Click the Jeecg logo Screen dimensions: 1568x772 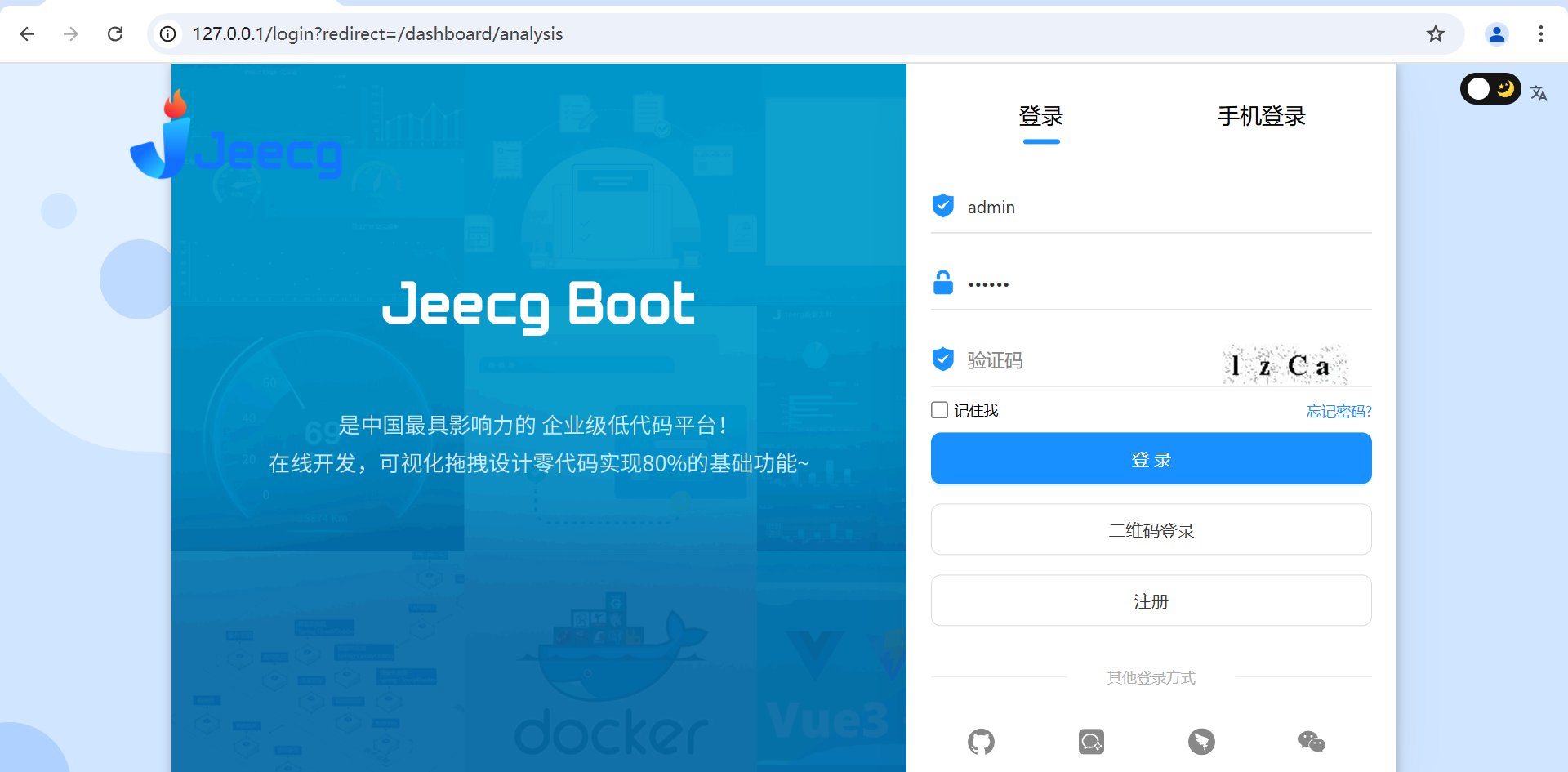point(236,136)
